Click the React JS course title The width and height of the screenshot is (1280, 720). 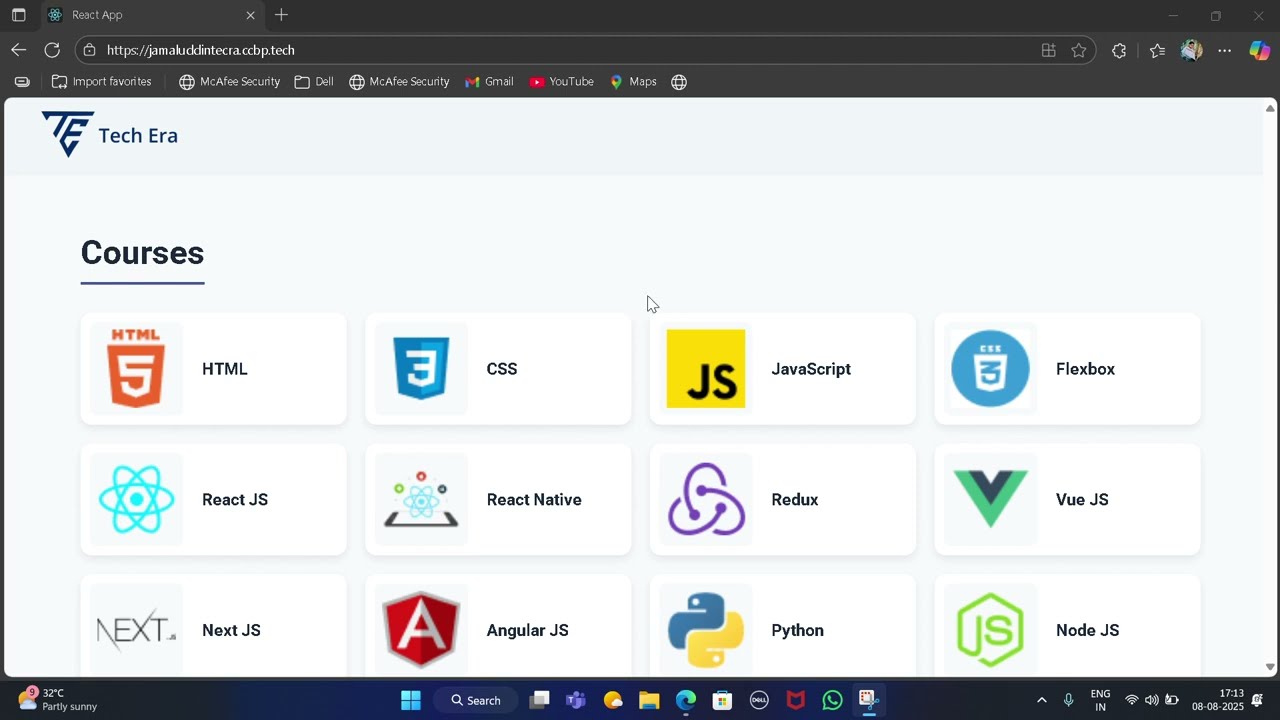(x=235, y=500)
